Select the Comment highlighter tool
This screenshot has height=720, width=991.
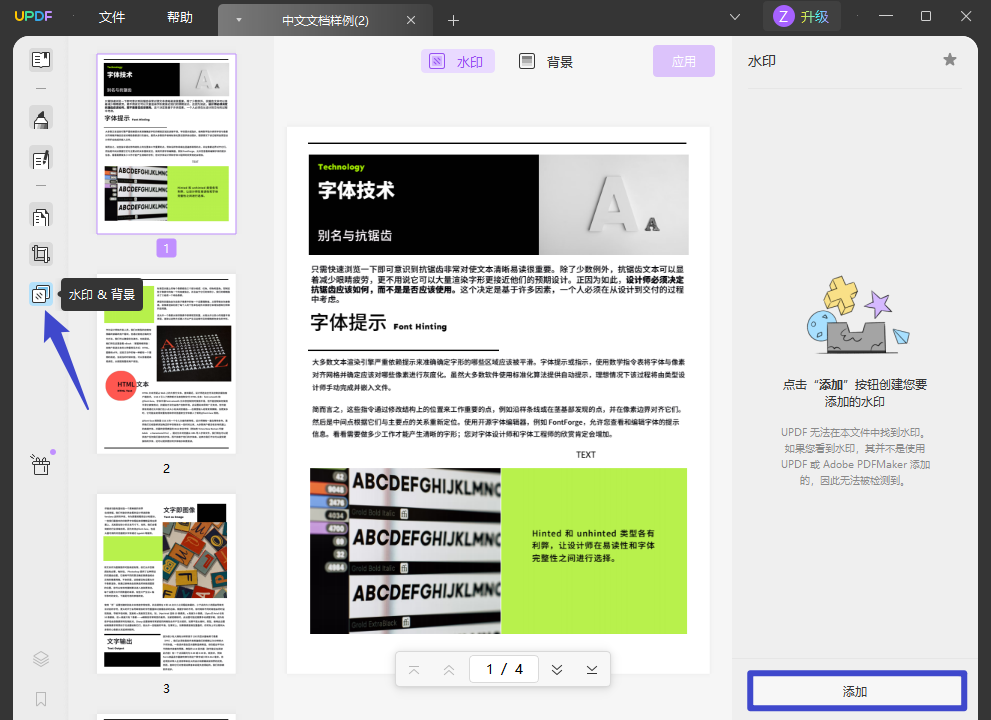click(41, 118)
